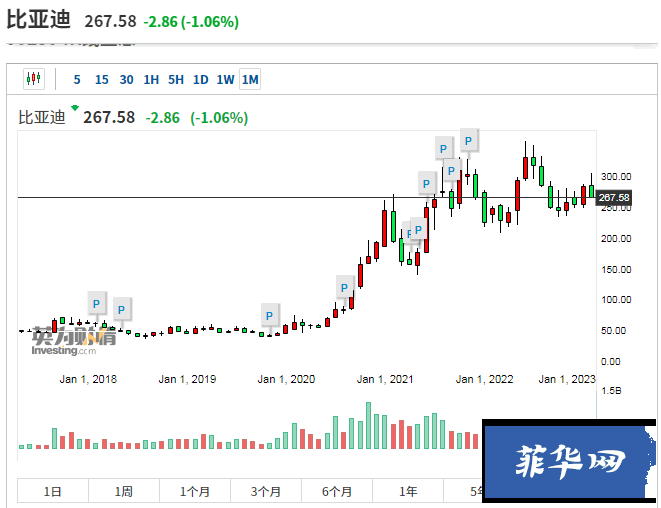Switch to the 1H interval
This screenshot has width=661, height=508.
151,79
